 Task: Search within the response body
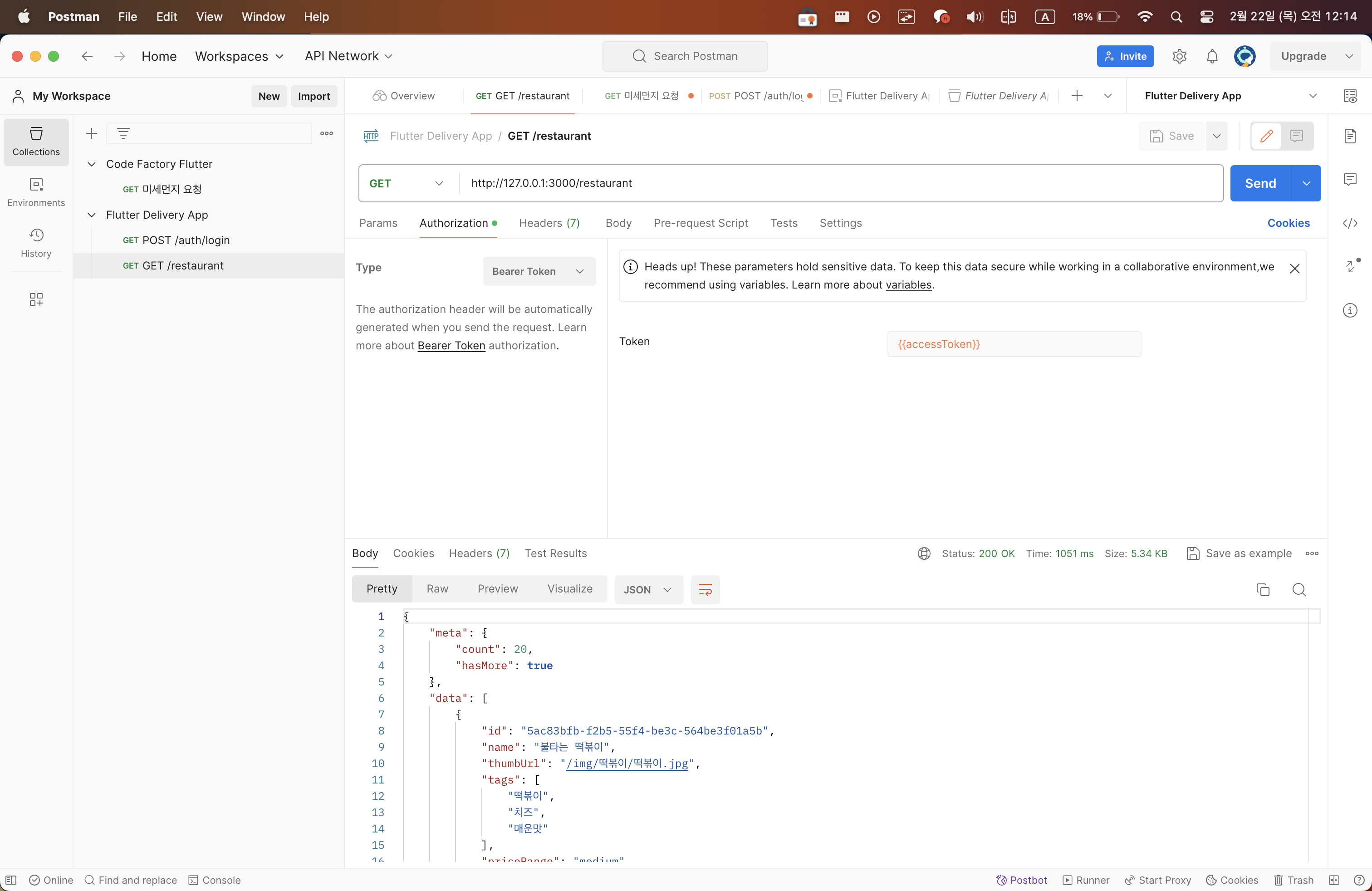1299,590
